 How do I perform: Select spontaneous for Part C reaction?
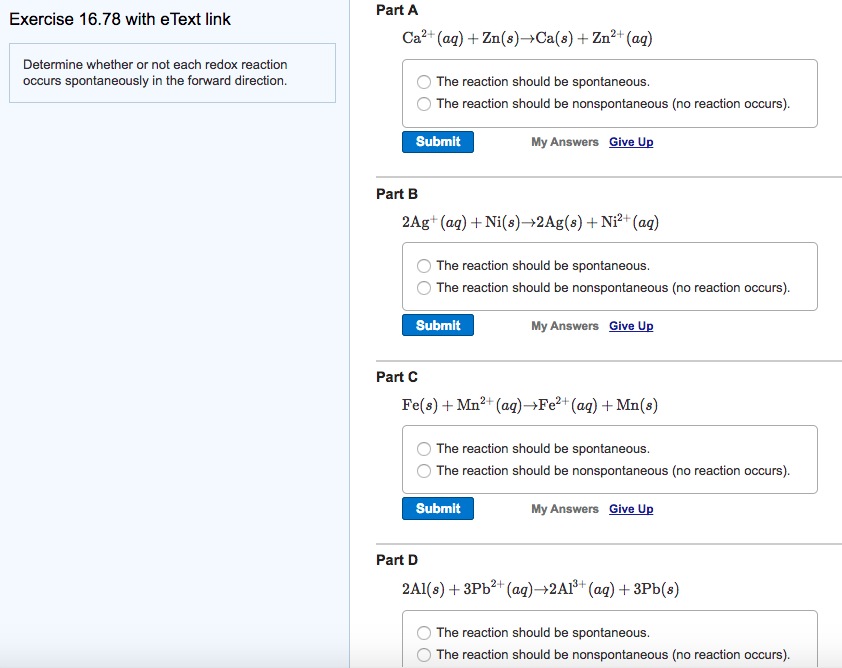pyautogui.click(x=423, y=449)
